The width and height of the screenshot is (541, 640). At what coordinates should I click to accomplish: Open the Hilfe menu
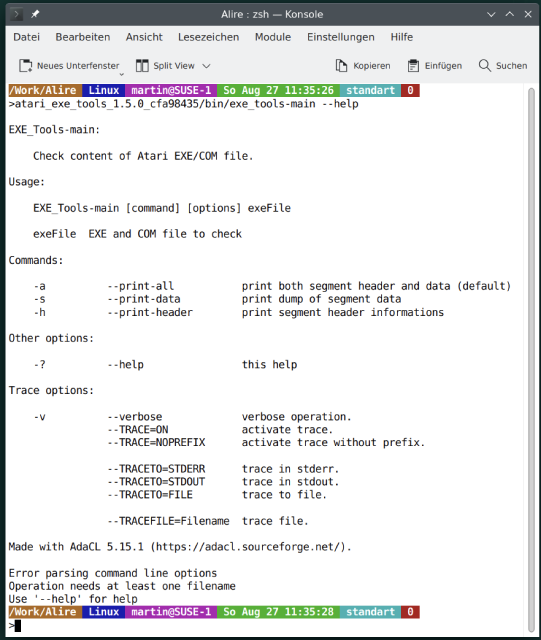pyautogui.click(x=402, y=37)
